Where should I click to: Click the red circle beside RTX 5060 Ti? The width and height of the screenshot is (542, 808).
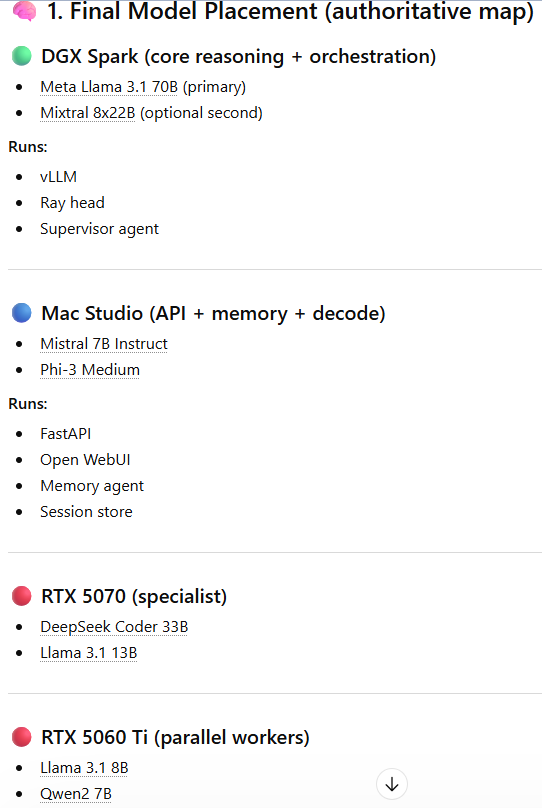pos(22,737)
